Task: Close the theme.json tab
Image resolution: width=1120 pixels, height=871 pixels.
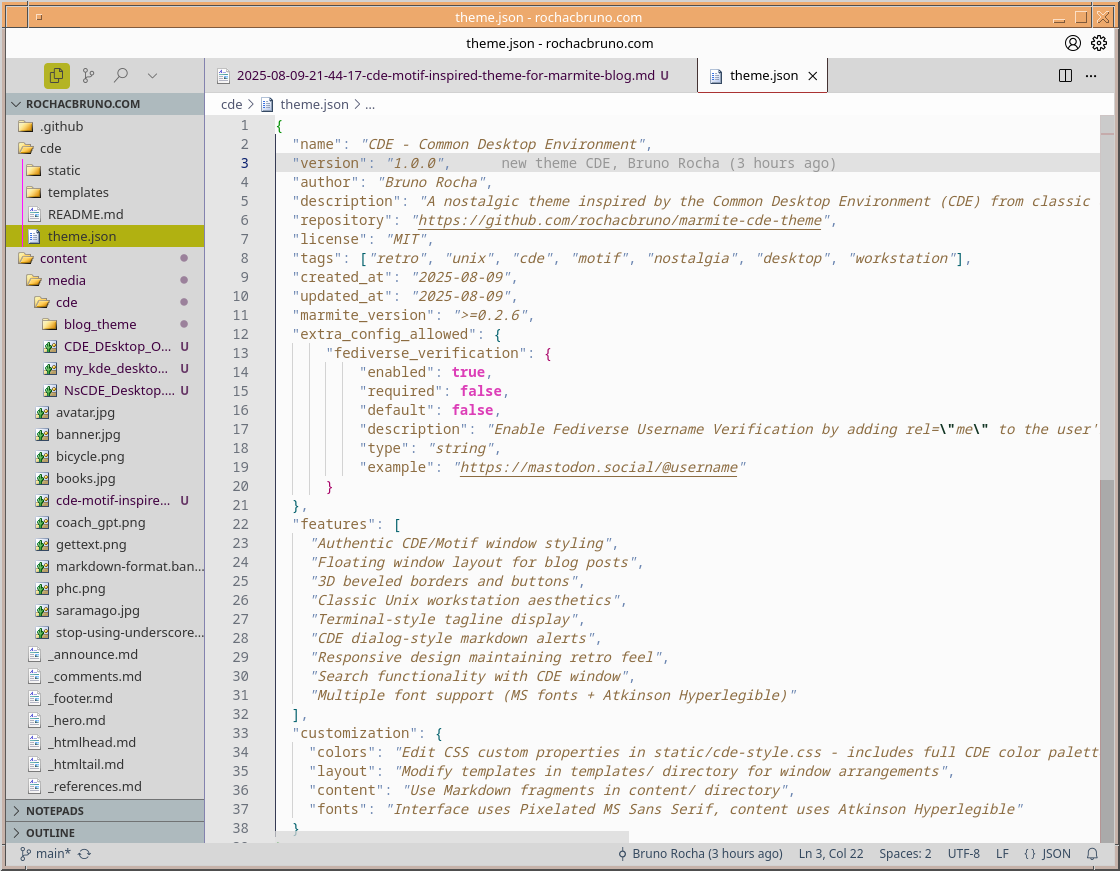Action: coord(812,76)
